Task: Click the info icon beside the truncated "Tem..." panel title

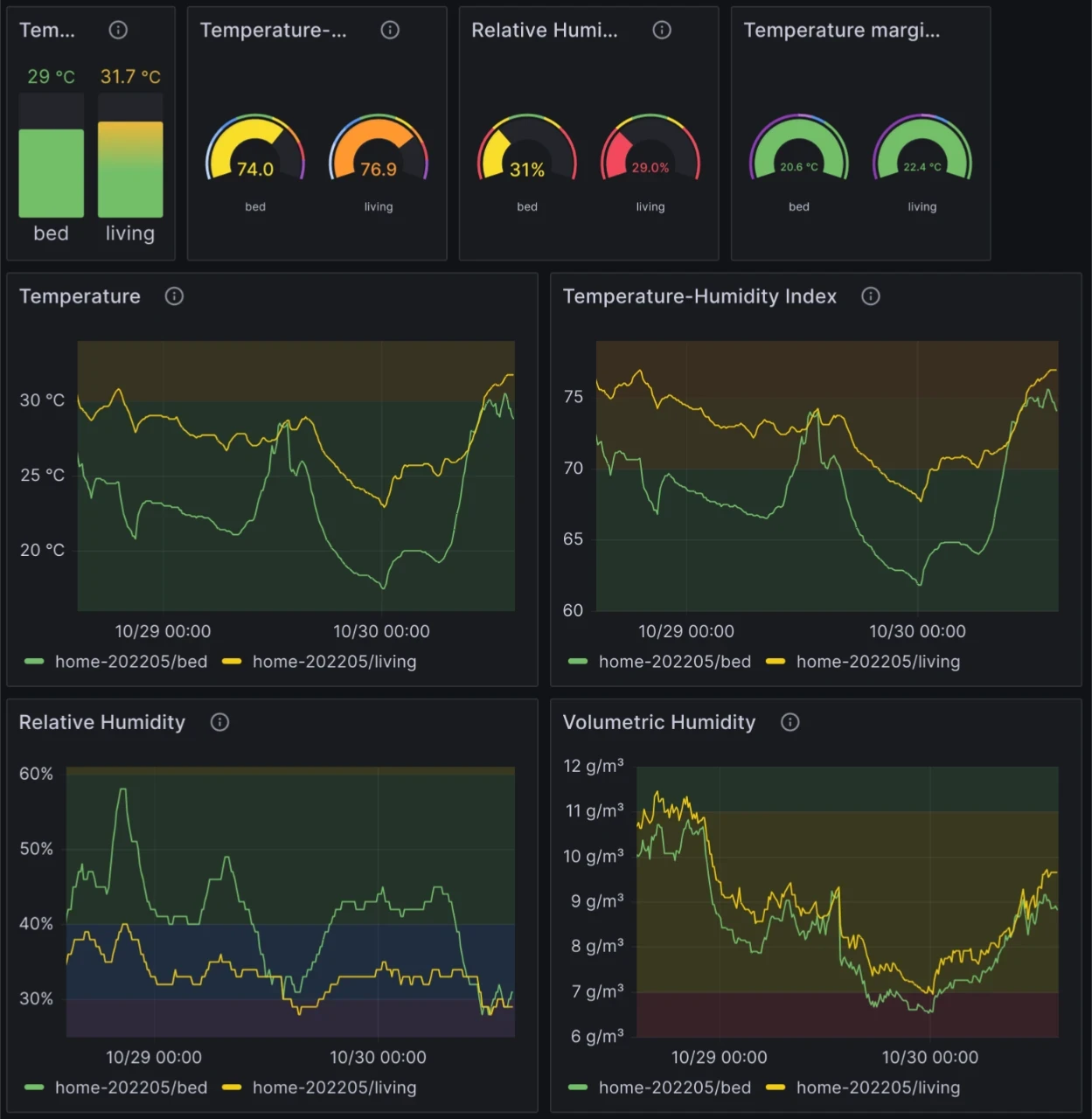Action: pyautogui.click(x=118, y=30)
